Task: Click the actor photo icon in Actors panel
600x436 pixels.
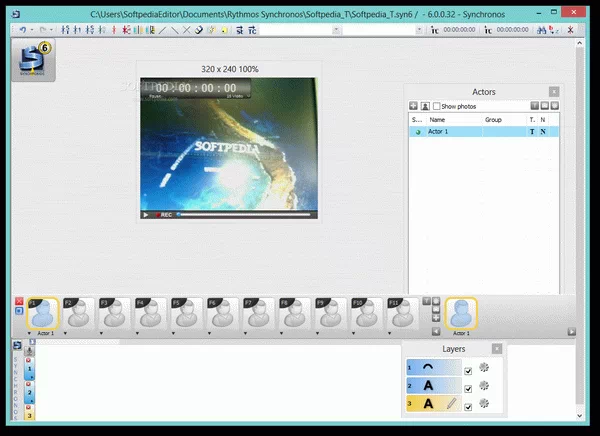Action: (x=425, y=105)
